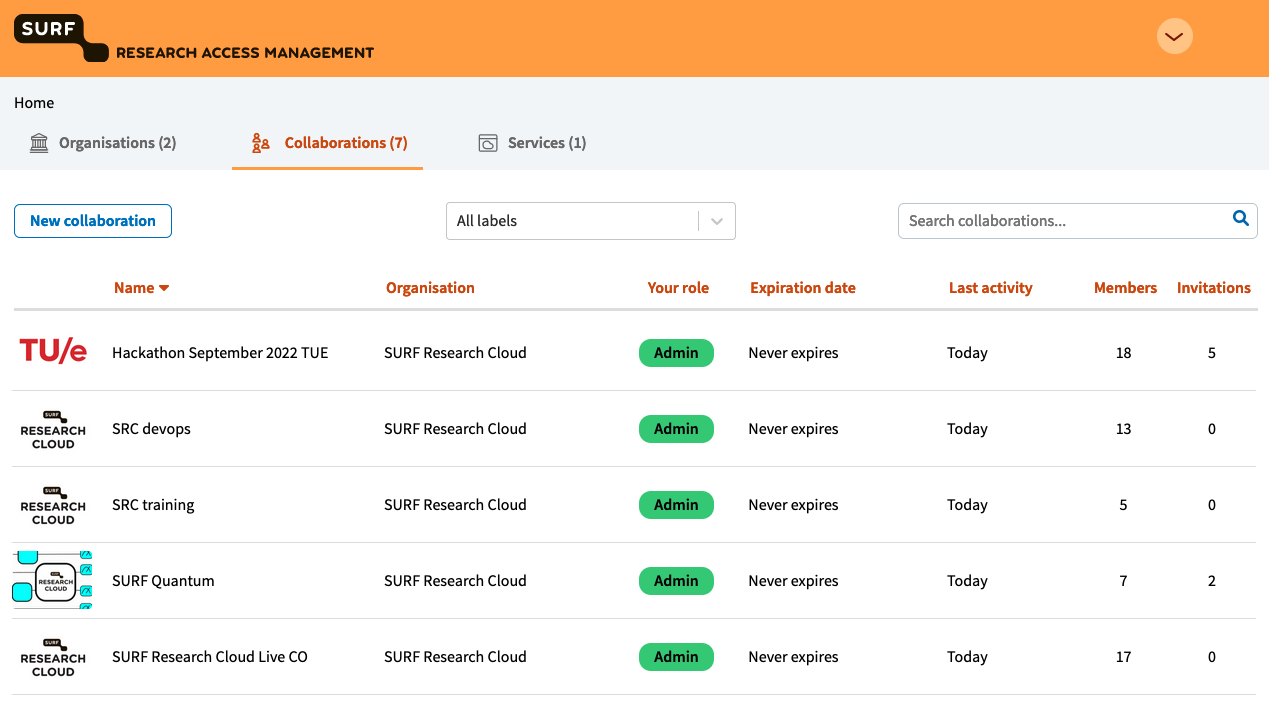Click organisation name in SRC training row
Viewport: 1269px width, 701px height.
coord(455,505)
